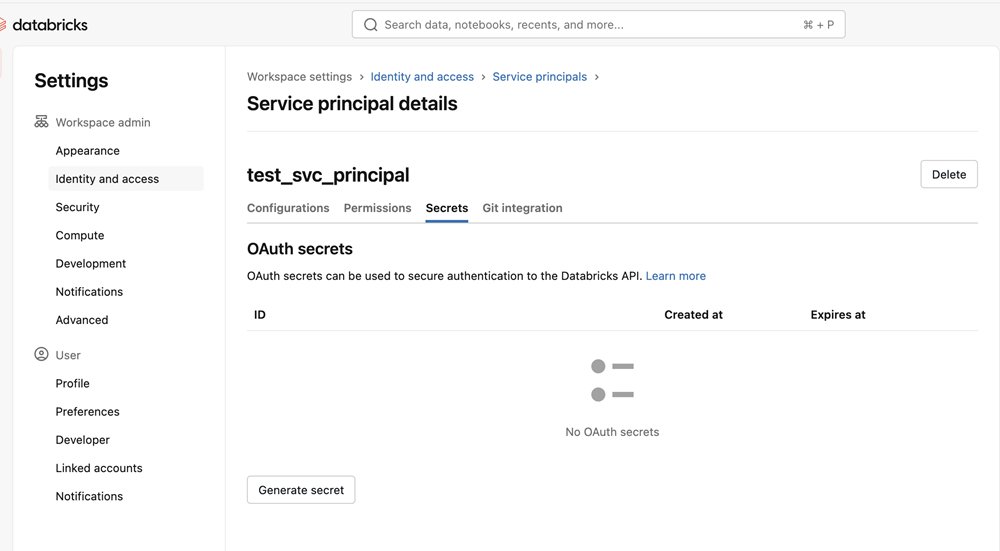Open Compute settings section
Viewport: 1000px width, 551px height.
(80, 235)
